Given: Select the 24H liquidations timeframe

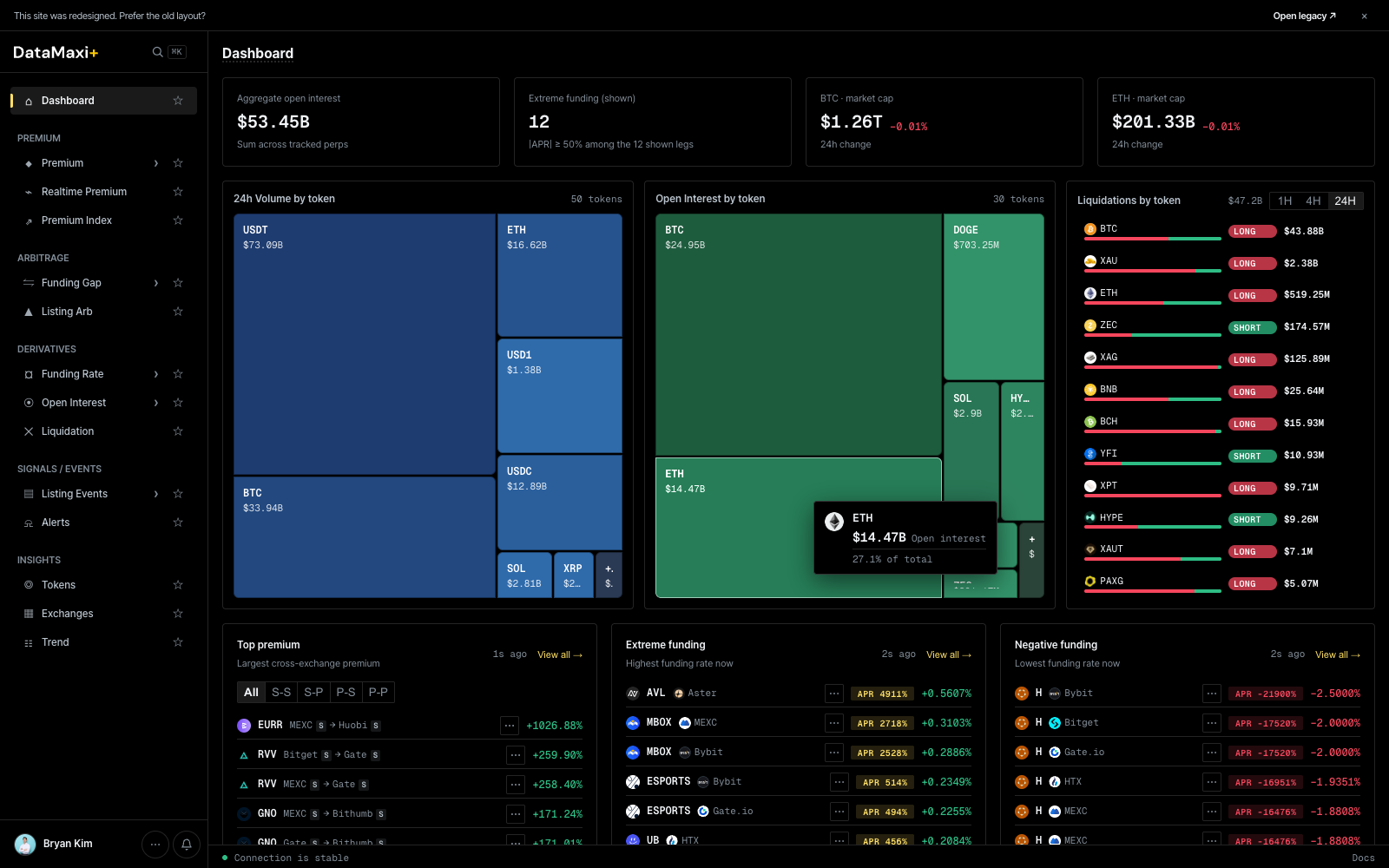Looking at the screenshot, I should point(1345,201).
